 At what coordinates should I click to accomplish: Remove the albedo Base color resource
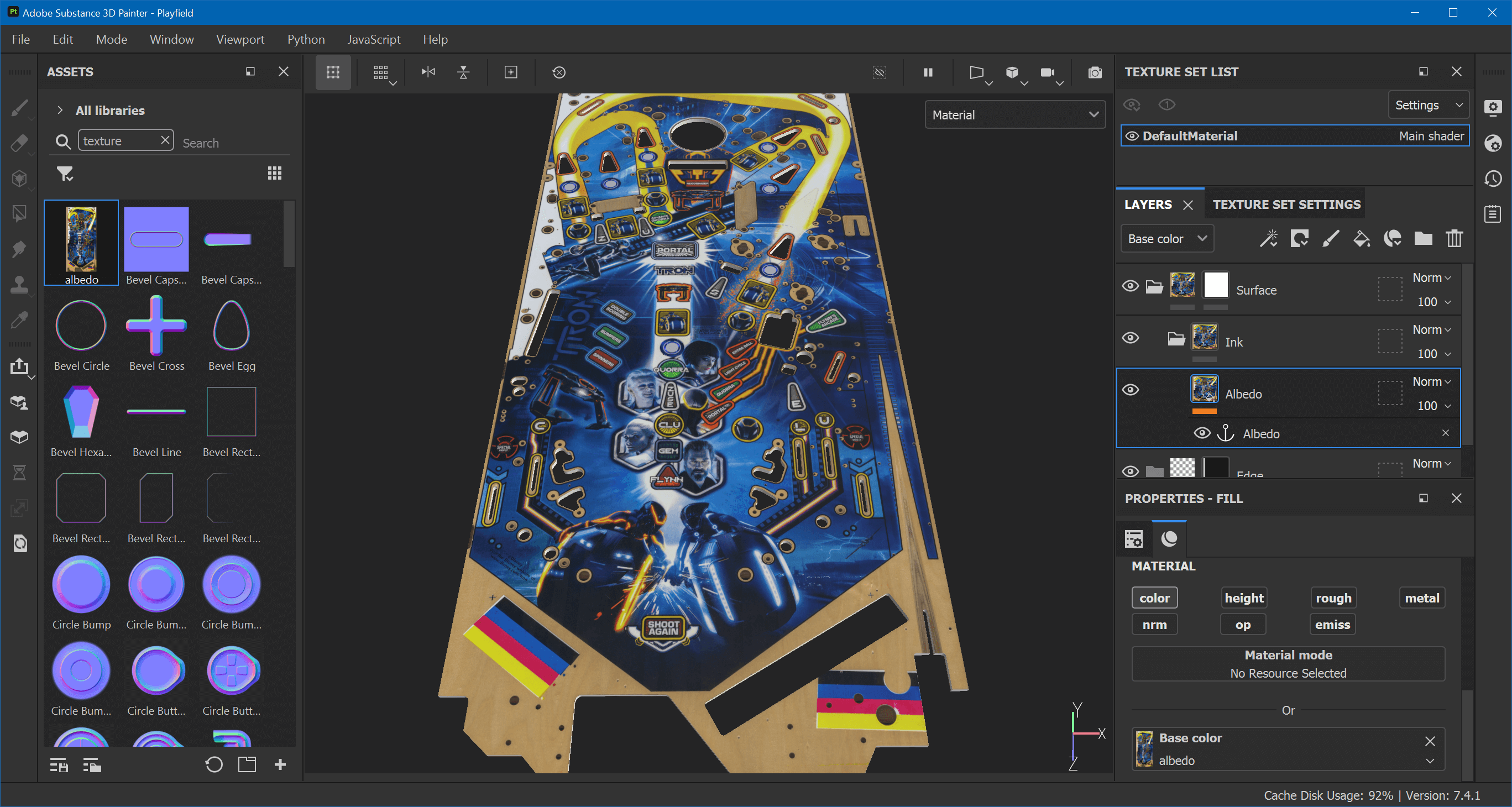[x=1430, y=741]
